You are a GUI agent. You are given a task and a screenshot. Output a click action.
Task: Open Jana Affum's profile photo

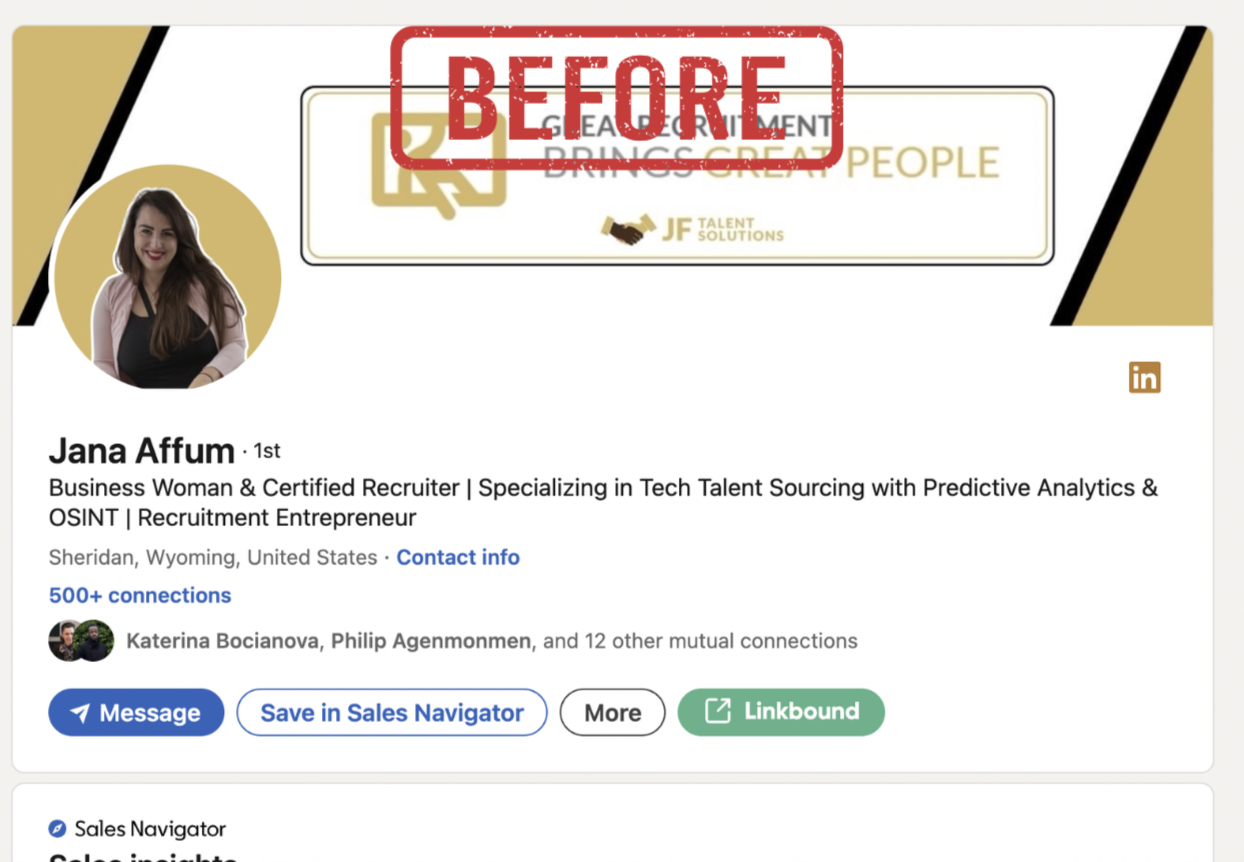167,276
